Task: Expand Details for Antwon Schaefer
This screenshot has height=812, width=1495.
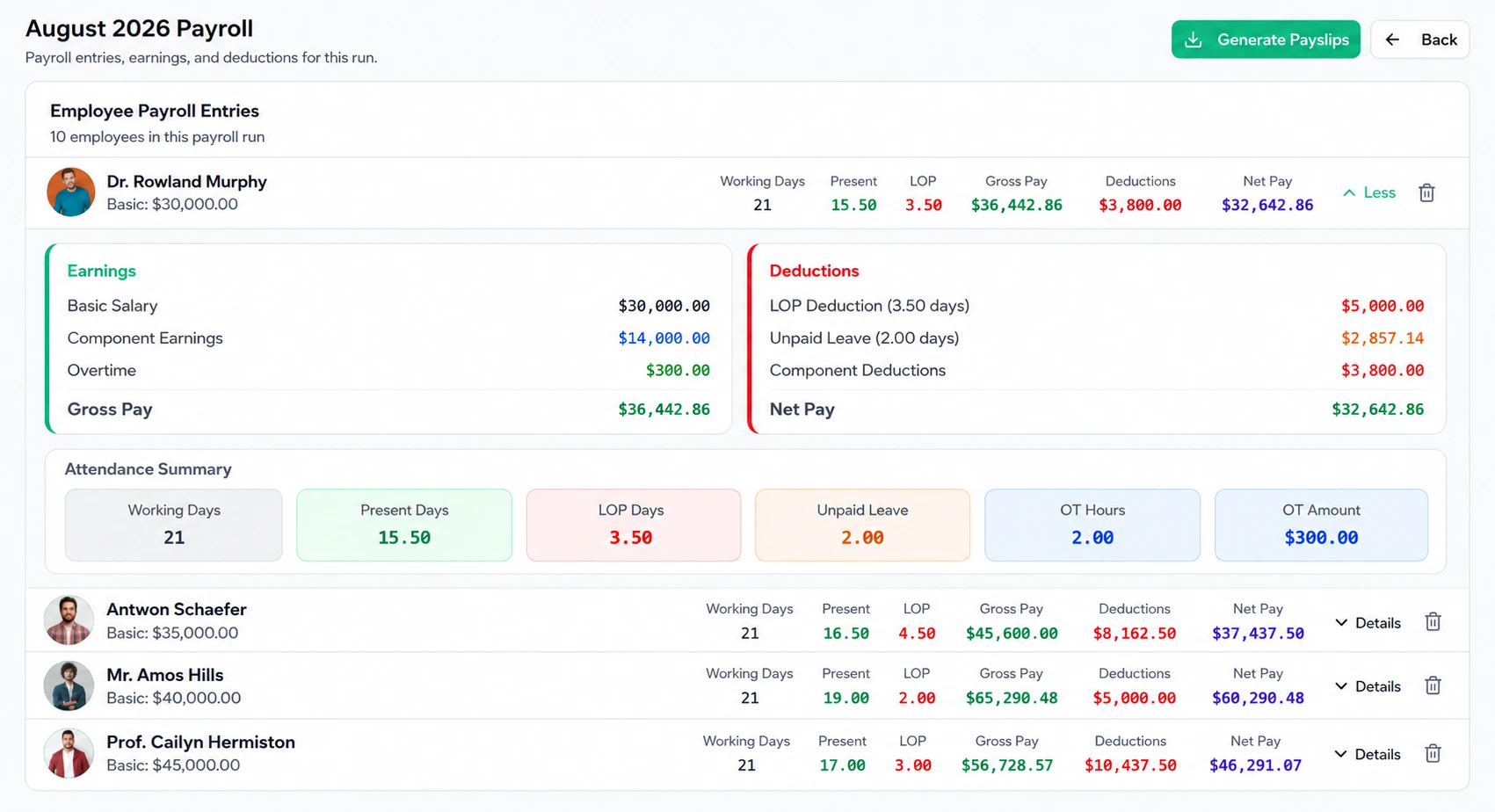Action: pyautogui.click(x=1368, y=623)
